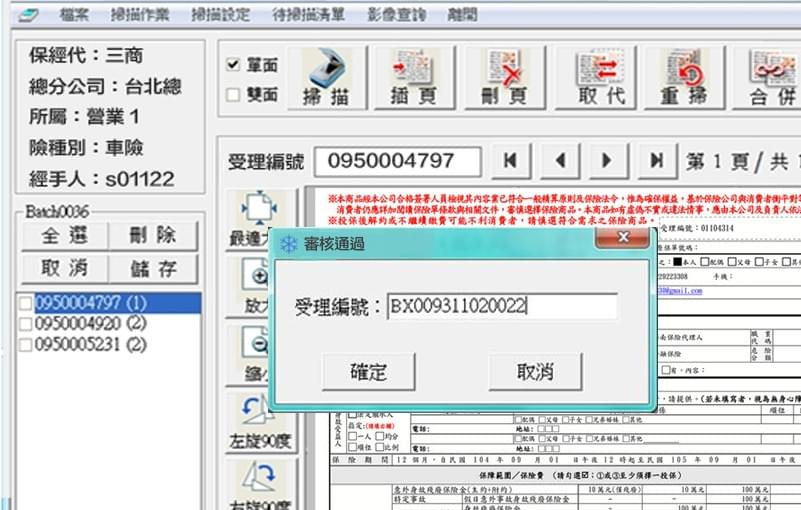Click the 插頁 insert page button
The width and height of the screenshot is (801, 510).
[414, 78]
